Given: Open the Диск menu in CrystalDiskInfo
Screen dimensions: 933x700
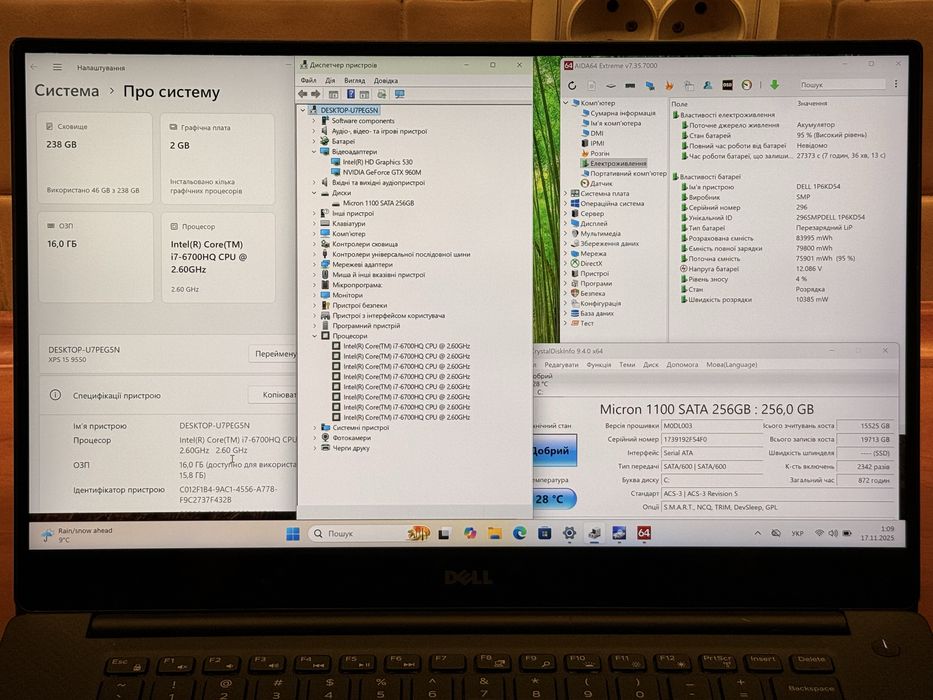Looking at the screenshot, I should 651,364.
